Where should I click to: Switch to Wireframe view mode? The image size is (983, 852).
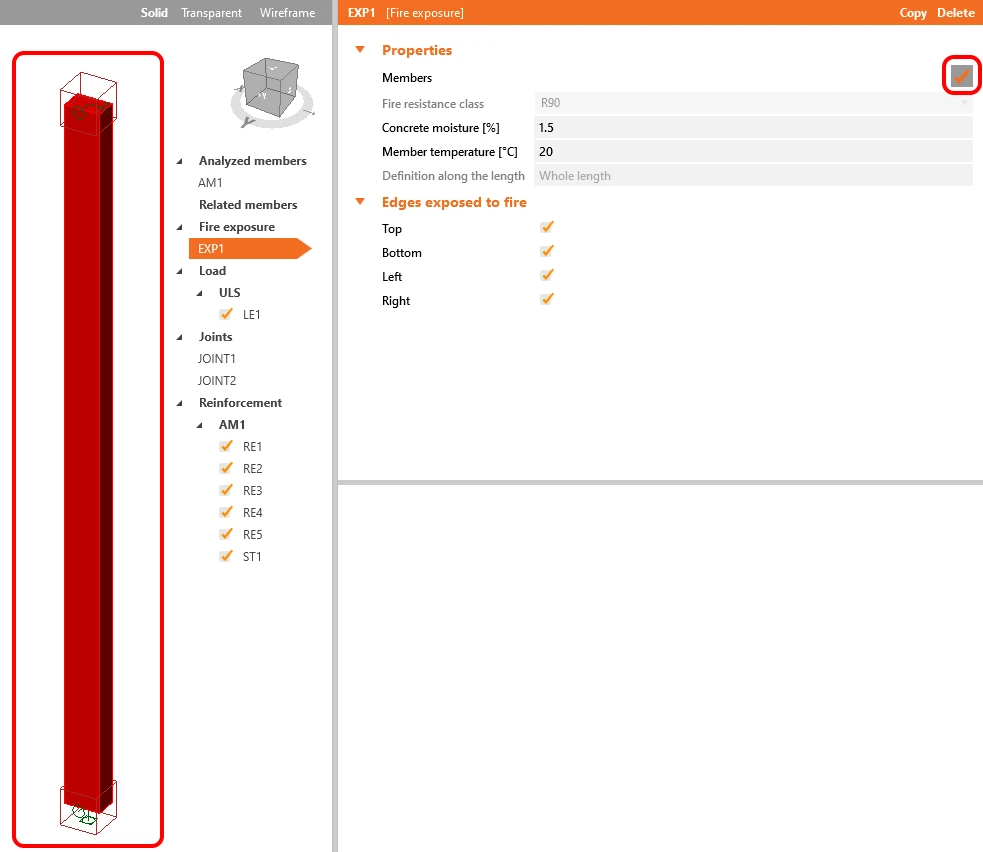[287, 13]
